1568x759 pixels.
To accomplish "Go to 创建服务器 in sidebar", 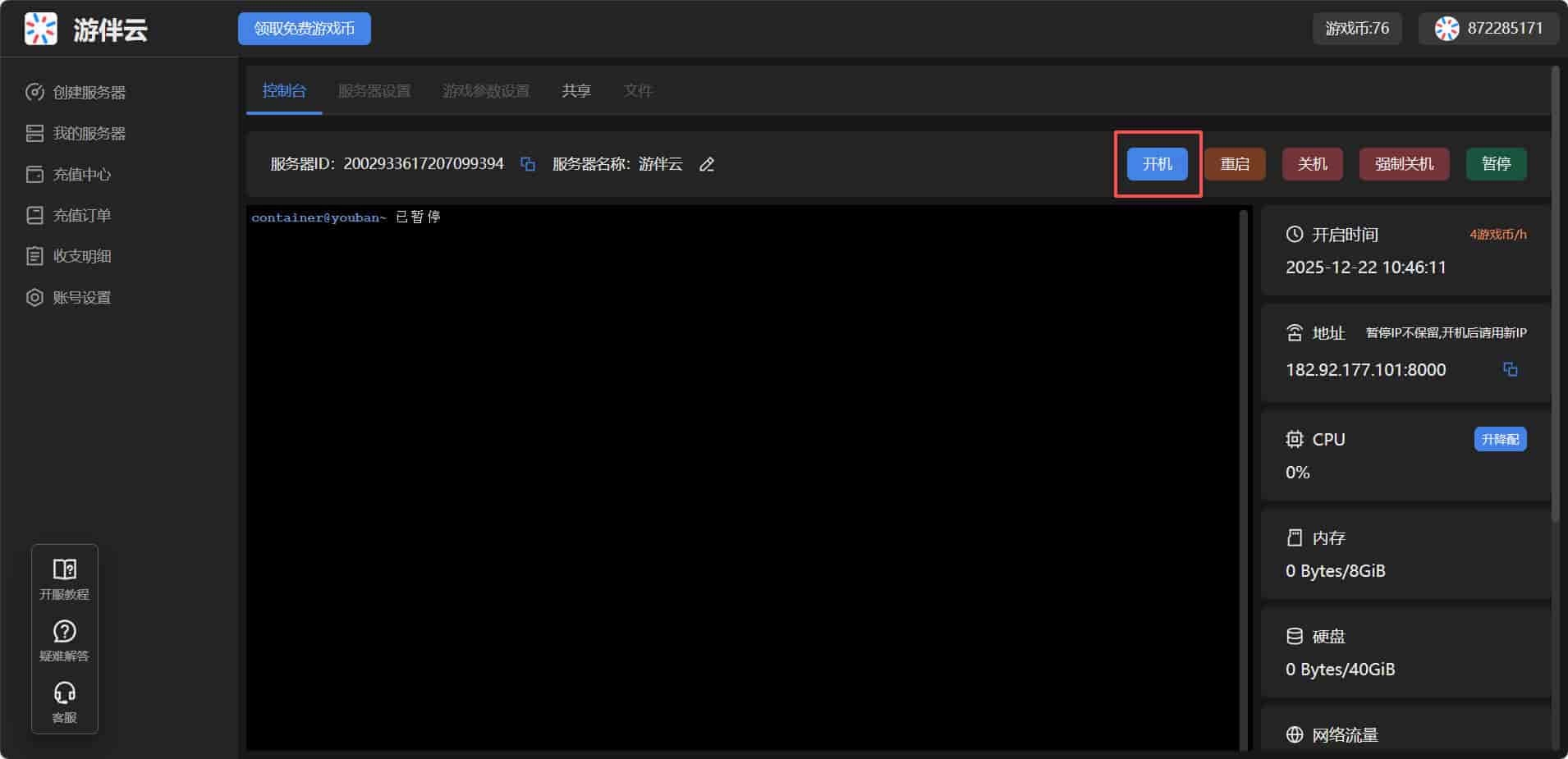I will (89, 93).
